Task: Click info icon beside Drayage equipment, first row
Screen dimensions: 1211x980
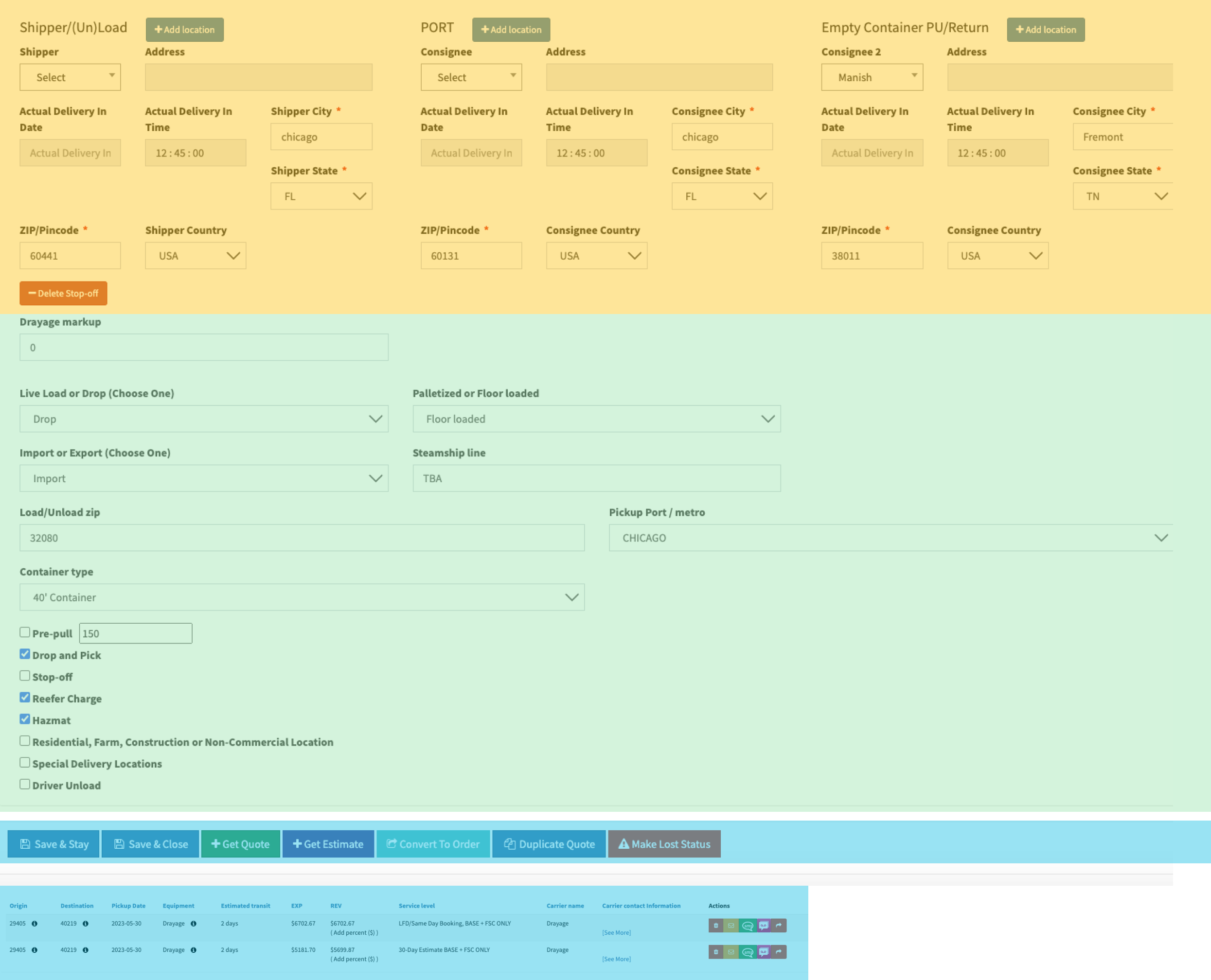Action: pyautogui.click(x=193, y=924)
